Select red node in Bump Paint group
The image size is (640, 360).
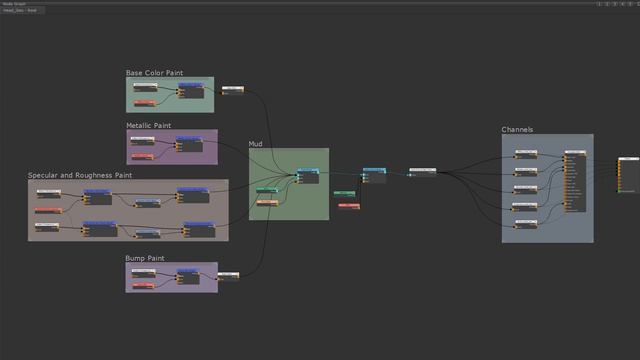[x=143, y=285]
